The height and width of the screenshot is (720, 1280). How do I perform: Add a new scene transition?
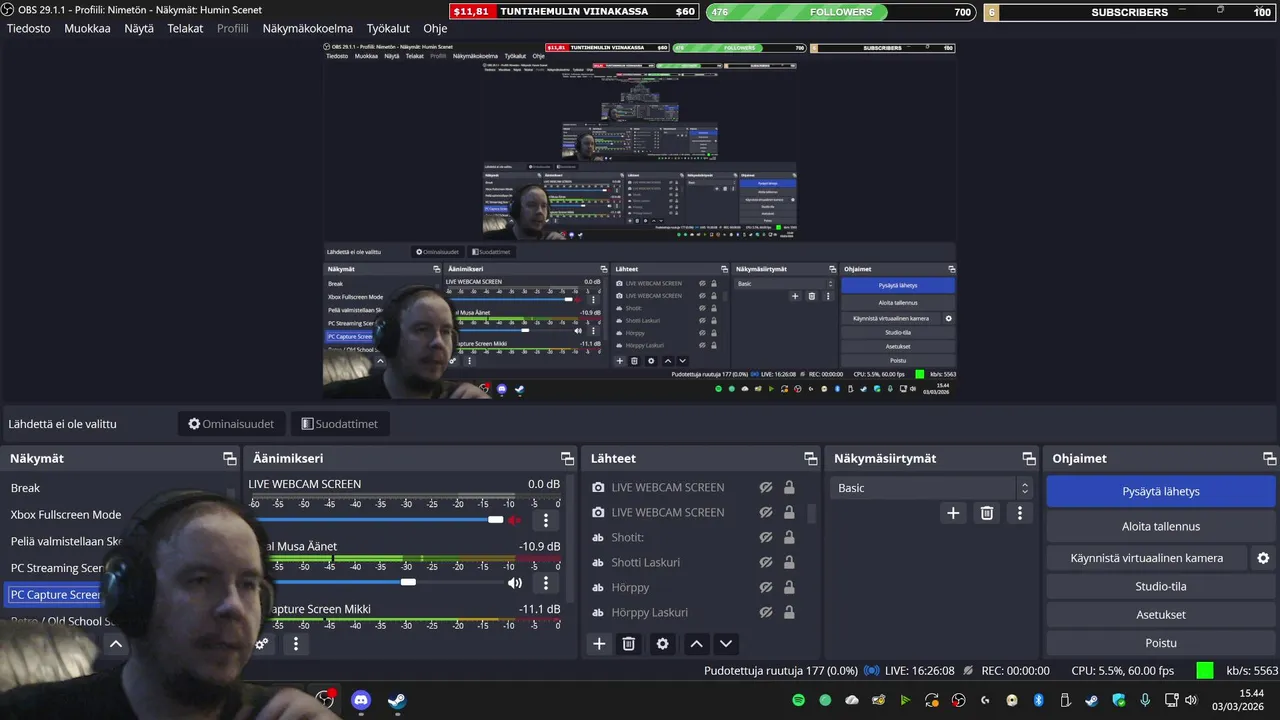[x=953, y=513]
